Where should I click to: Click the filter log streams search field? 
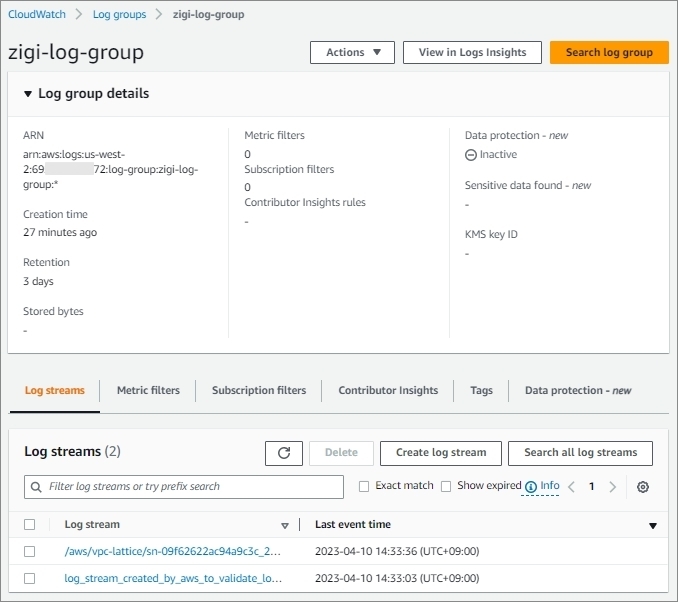184,487
